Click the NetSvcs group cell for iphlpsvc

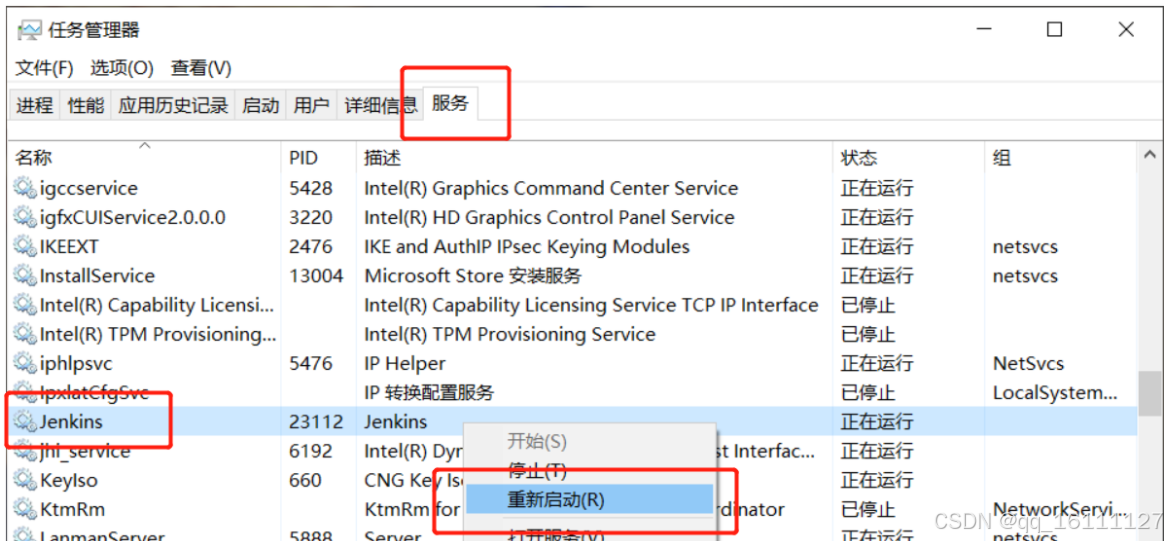(1029, 364)
